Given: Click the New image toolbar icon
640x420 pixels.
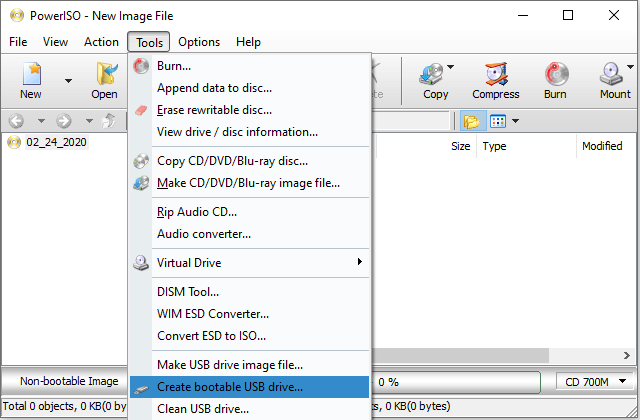Looking at the screenshot, I should 31,74.
